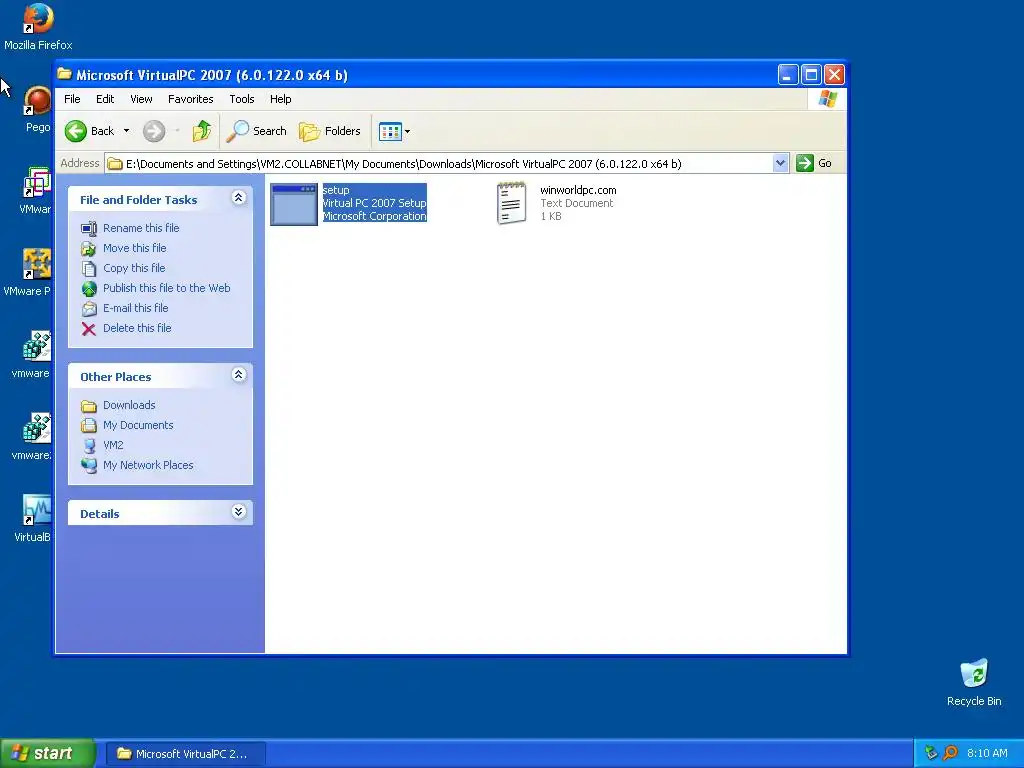Open the Help menu
1024x768 pixels.
(281, 99)
